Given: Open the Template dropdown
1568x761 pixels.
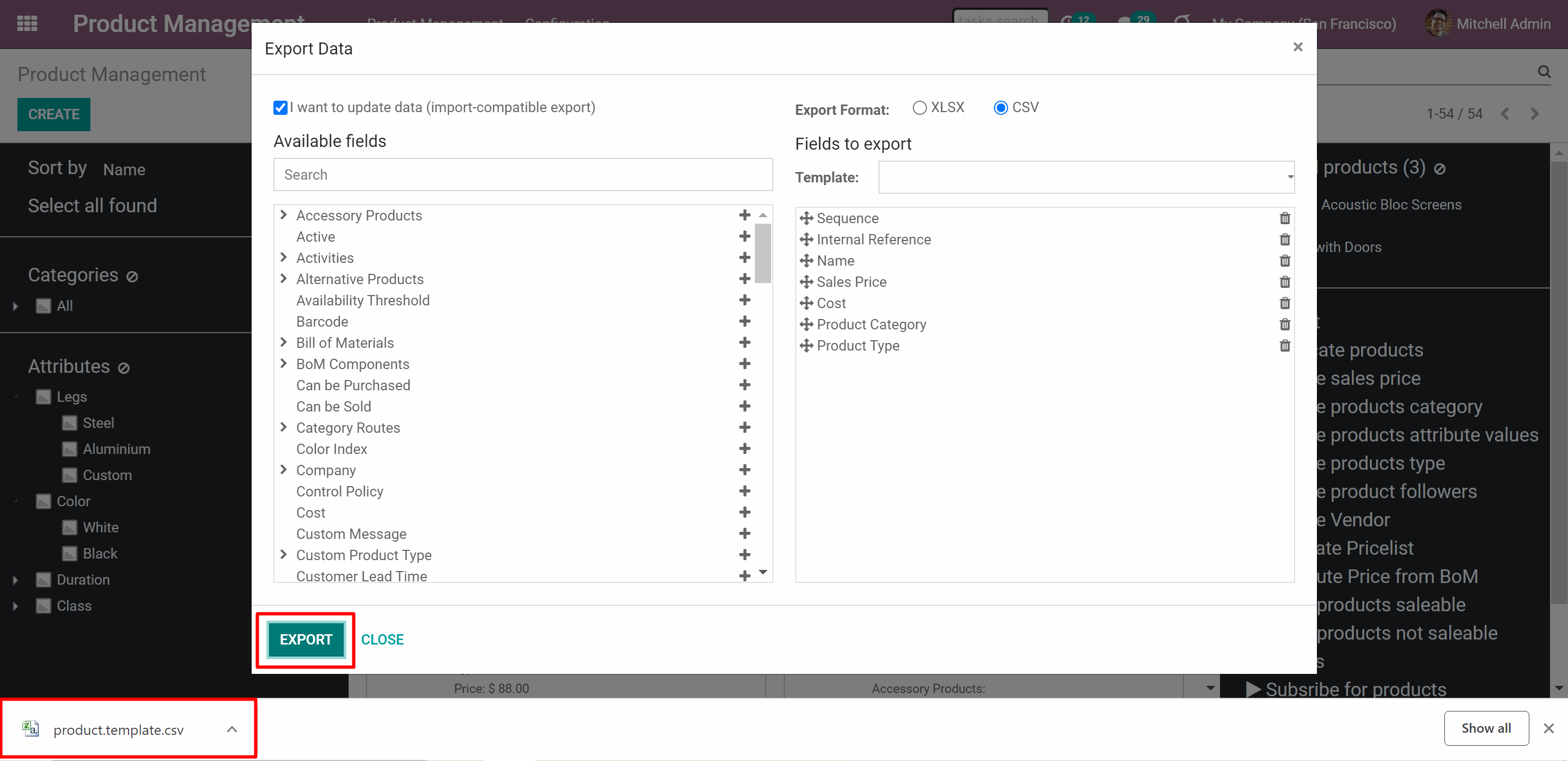Looking at the screenshot, I should coord(1087,177).
